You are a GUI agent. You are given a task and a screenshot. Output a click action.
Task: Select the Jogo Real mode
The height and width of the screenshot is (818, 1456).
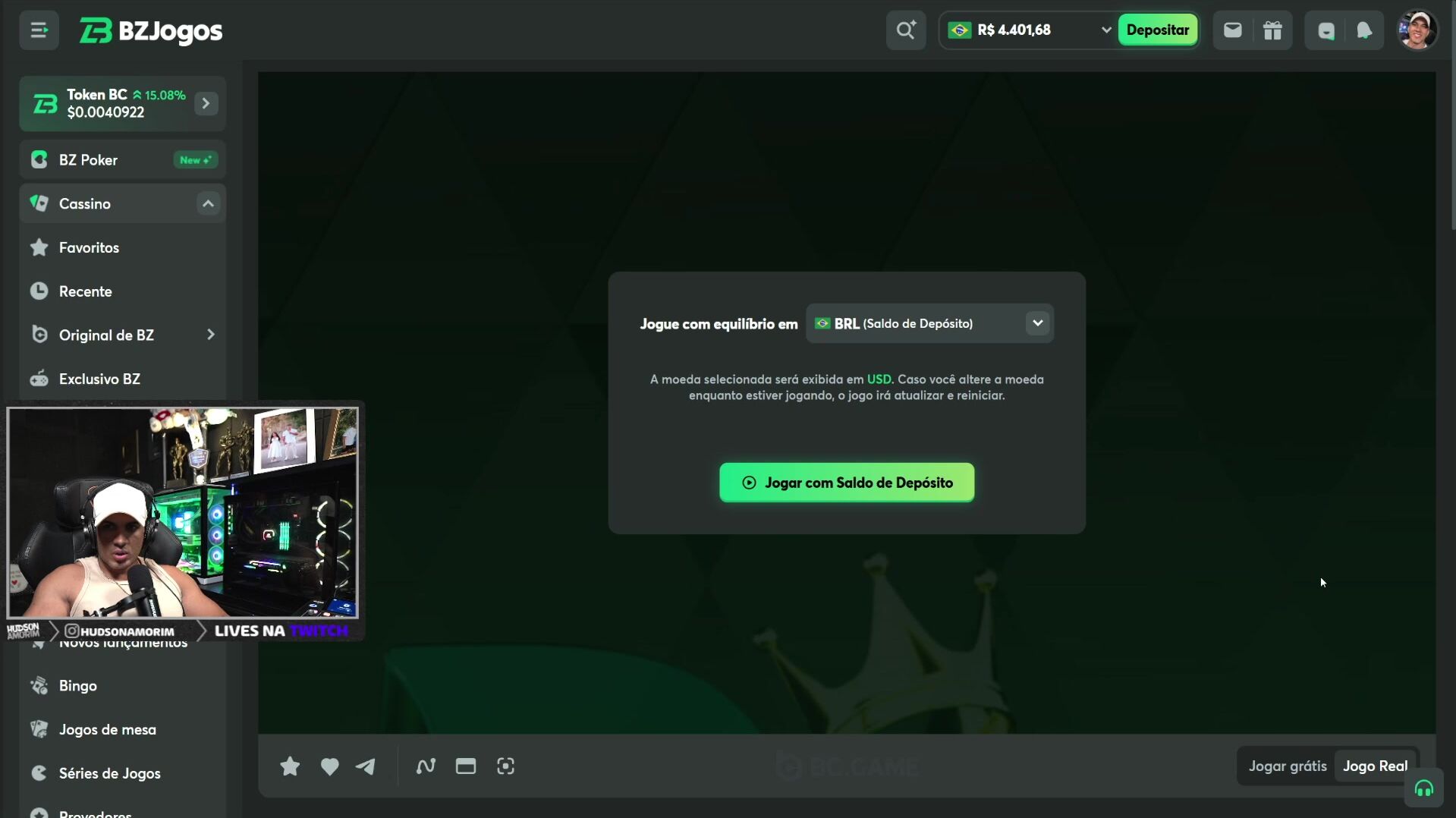[1375, 766]
